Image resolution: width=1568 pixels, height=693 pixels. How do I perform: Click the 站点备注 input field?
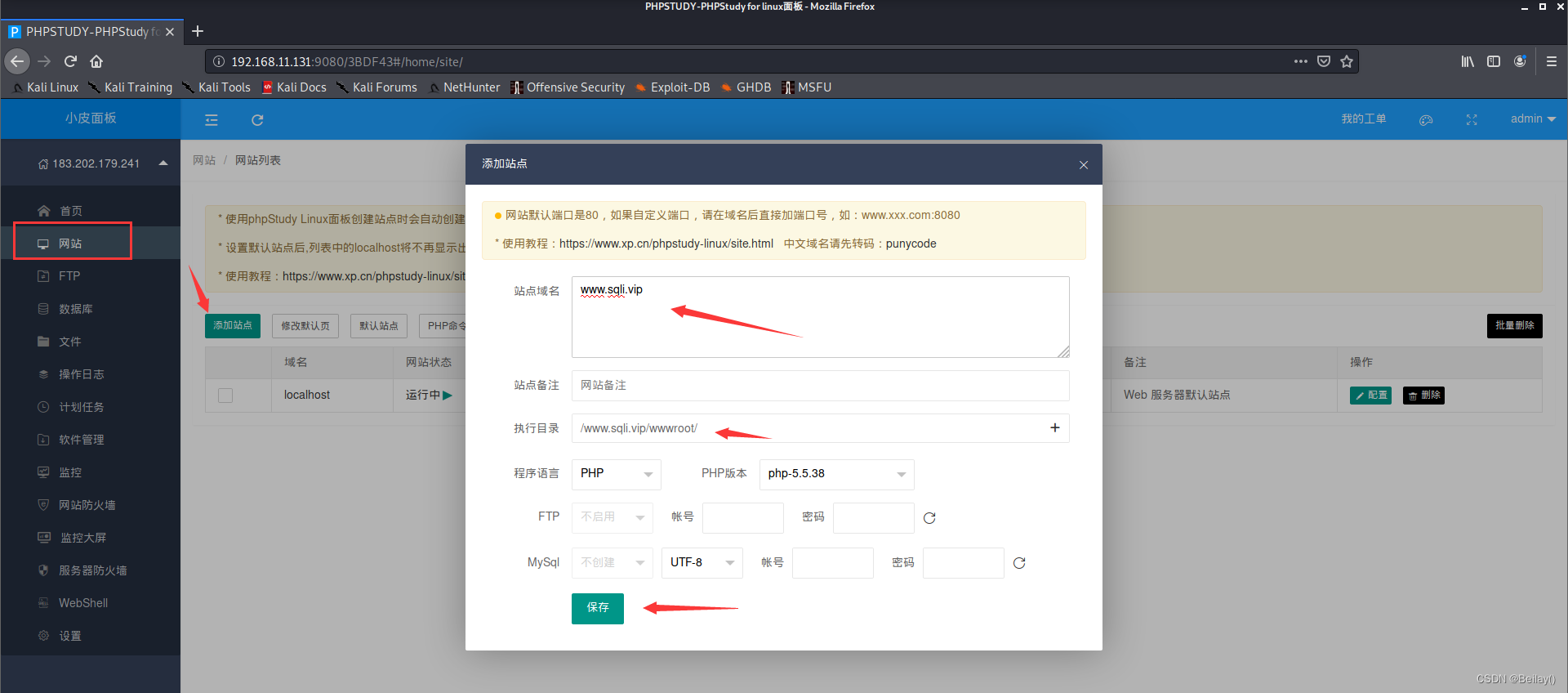click(821, 386)
